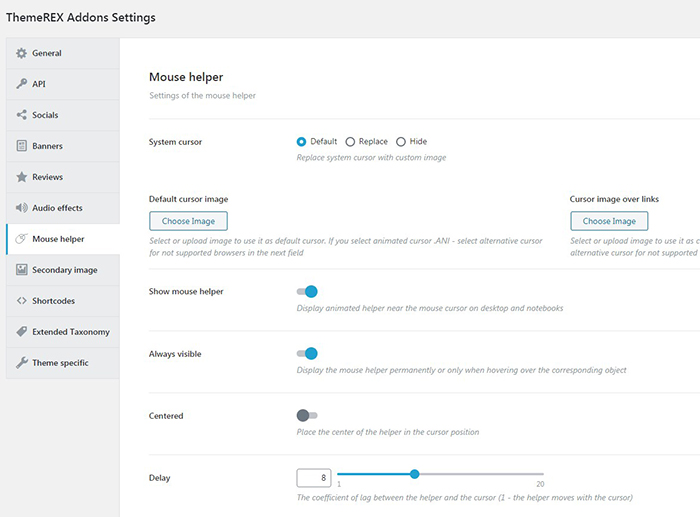The image size is (700, 517).
Task: Click the Reviews star icon
Action: click(21, 177)
